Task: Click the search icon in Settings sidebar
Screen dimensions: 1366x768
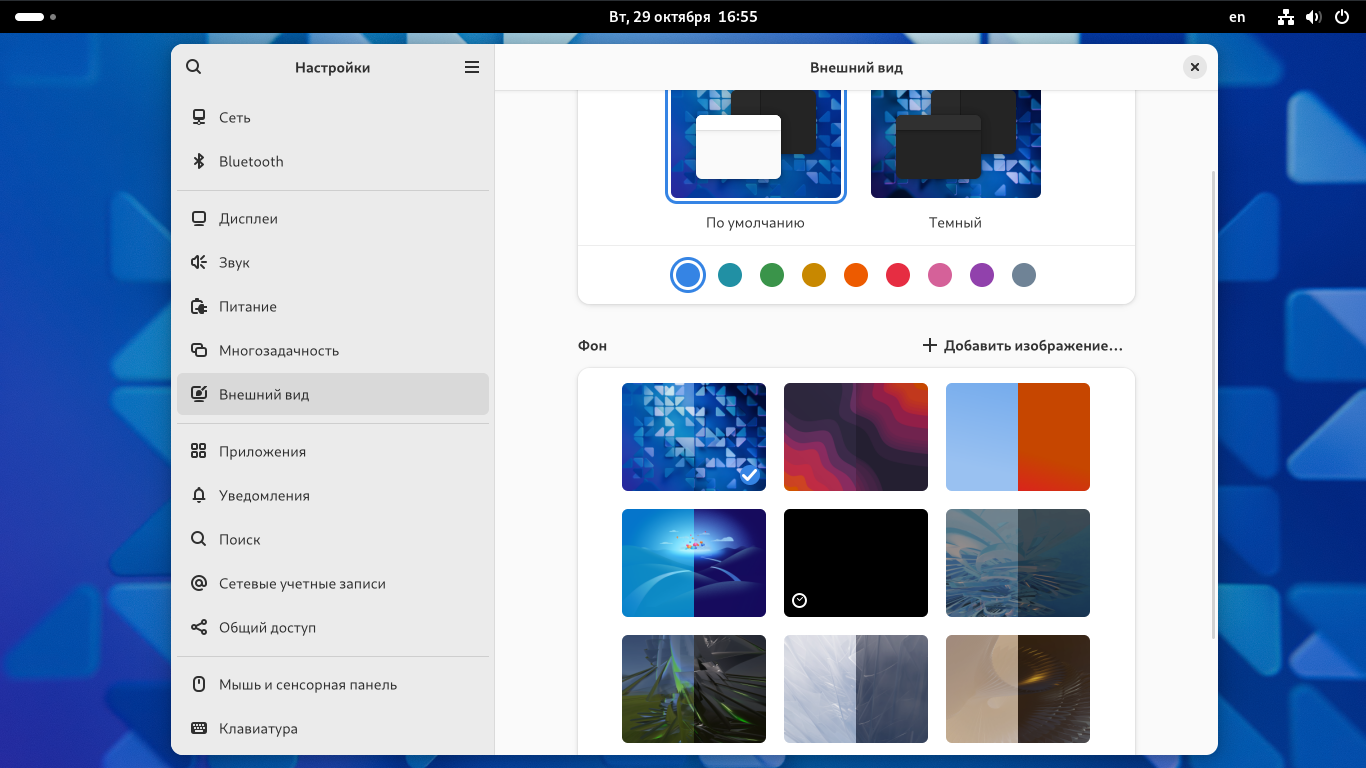Action: pyautogui.click(x=194, y=67)
